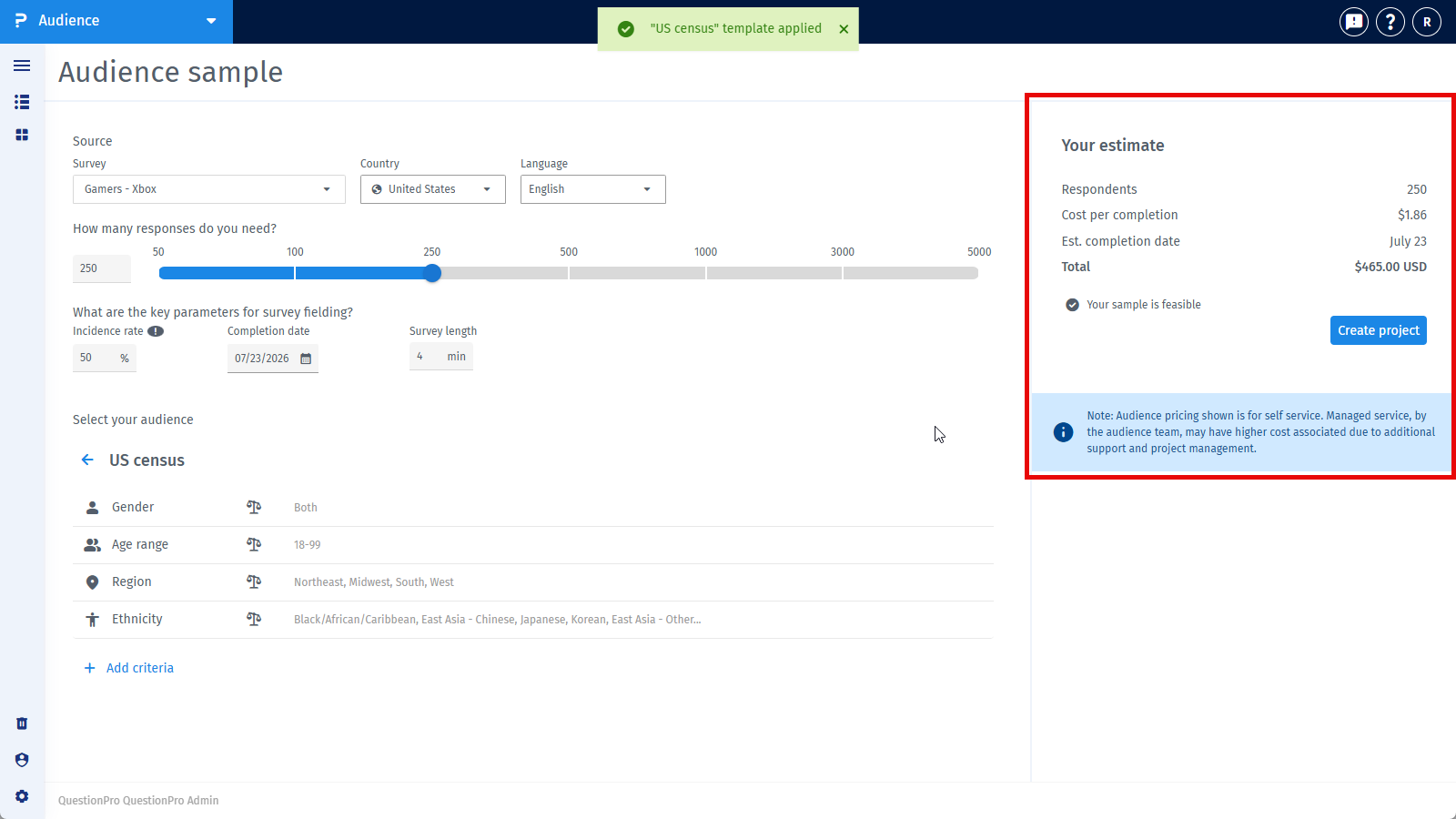Dismiss the US census template notification
This screenshot has height=819, width=1456.
tap(844, 29)
